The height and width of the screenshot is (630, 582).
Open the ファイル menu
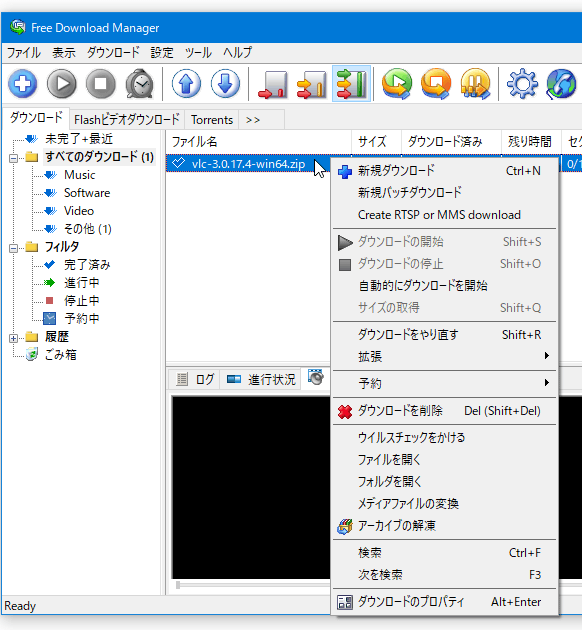click(24, 52)
